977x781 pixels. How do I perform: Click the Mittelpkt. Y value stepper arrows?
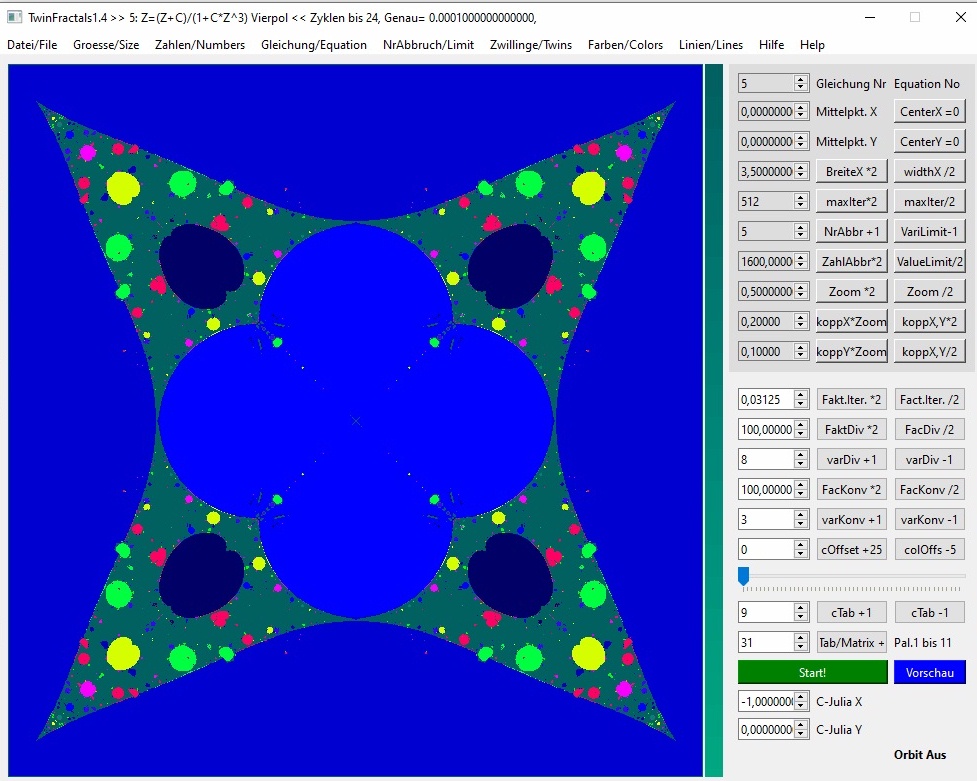pyautogui.click(x=801, y=141)
